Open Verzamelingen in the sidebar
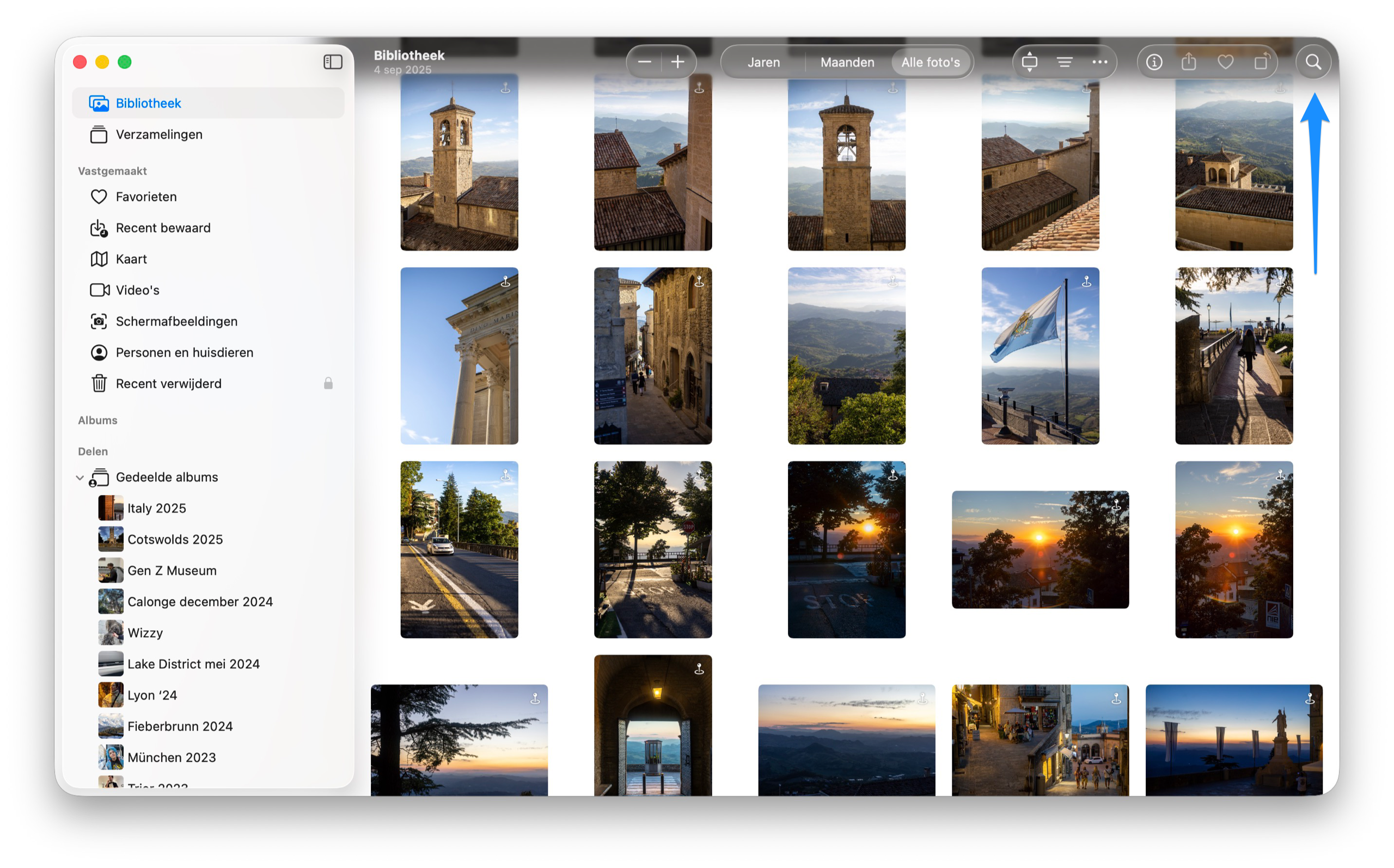Image resolution: width=1394 pixels, height=868 pixels. pyautogui.click(x=159, y=135)
